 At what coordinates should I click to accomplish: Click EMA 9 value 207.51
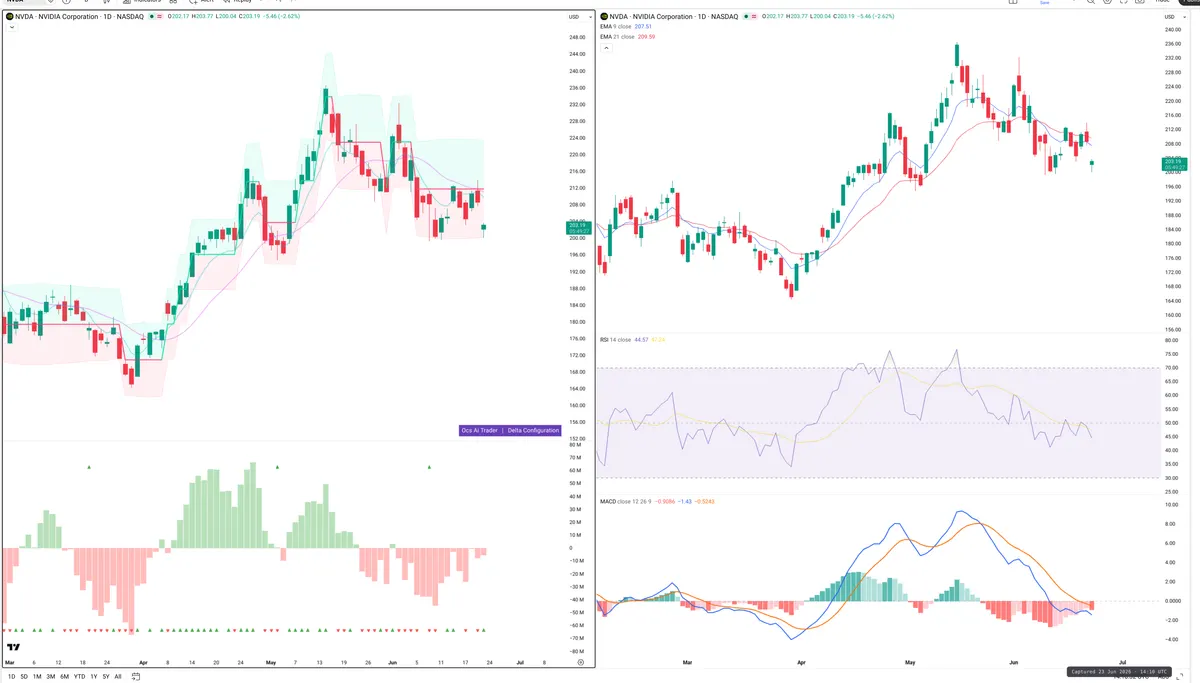click(x=643, y=26)
